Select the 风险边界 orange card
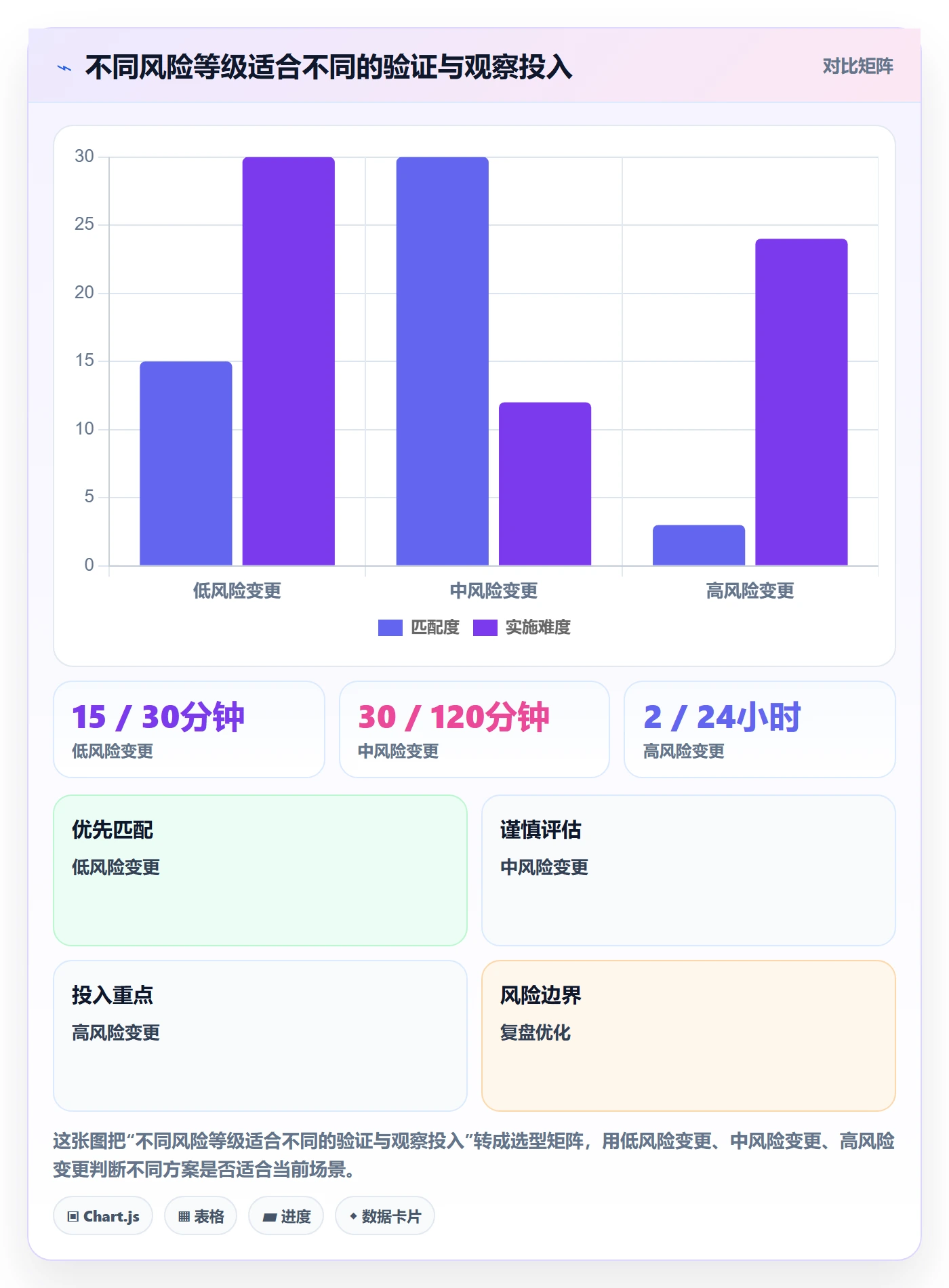949x1288 pixels. 689,1036
